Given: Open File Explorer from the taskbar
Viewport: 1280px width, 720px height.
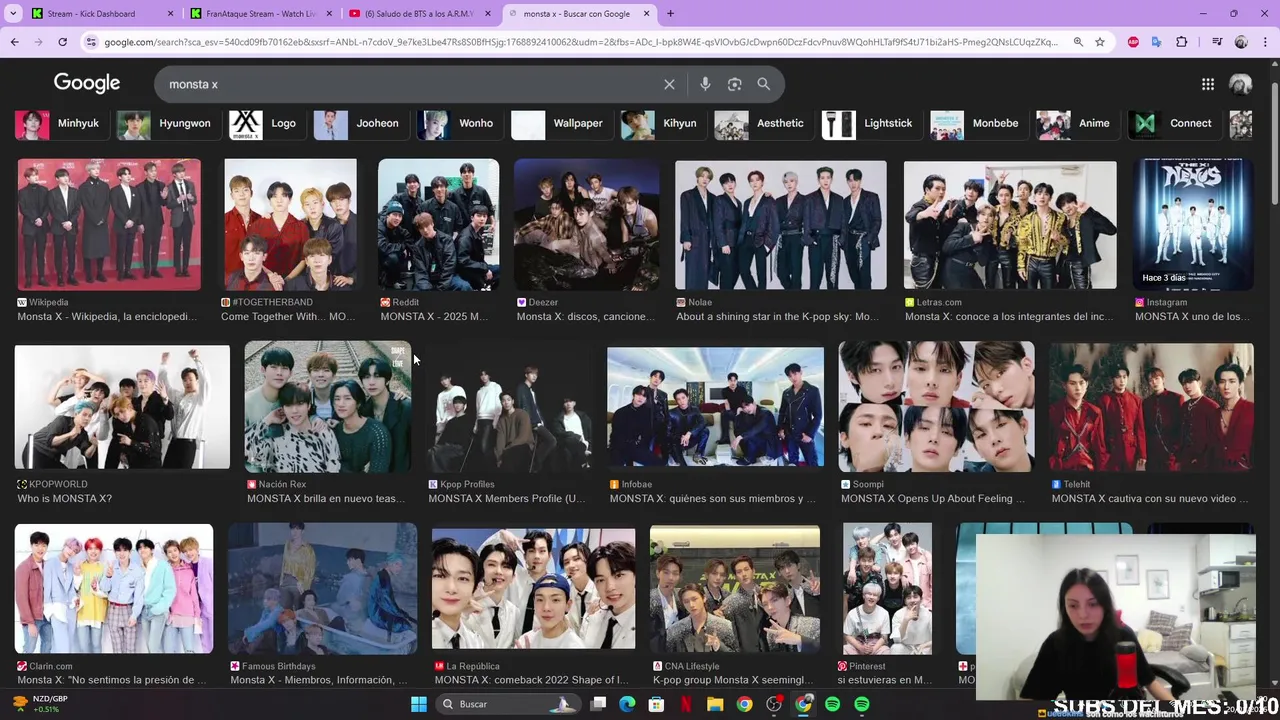Looking at the screenshot, I should click(x=715, y=704).
